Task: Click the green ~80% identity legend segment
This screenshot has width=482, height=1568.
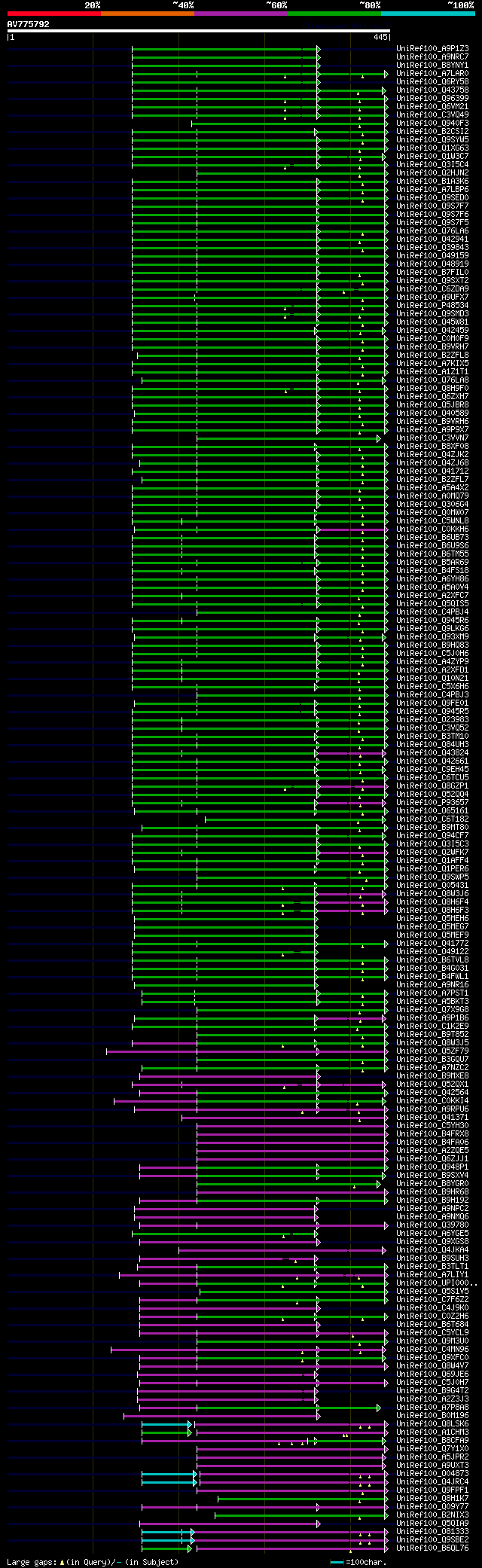Action: [x=334, y=14]
